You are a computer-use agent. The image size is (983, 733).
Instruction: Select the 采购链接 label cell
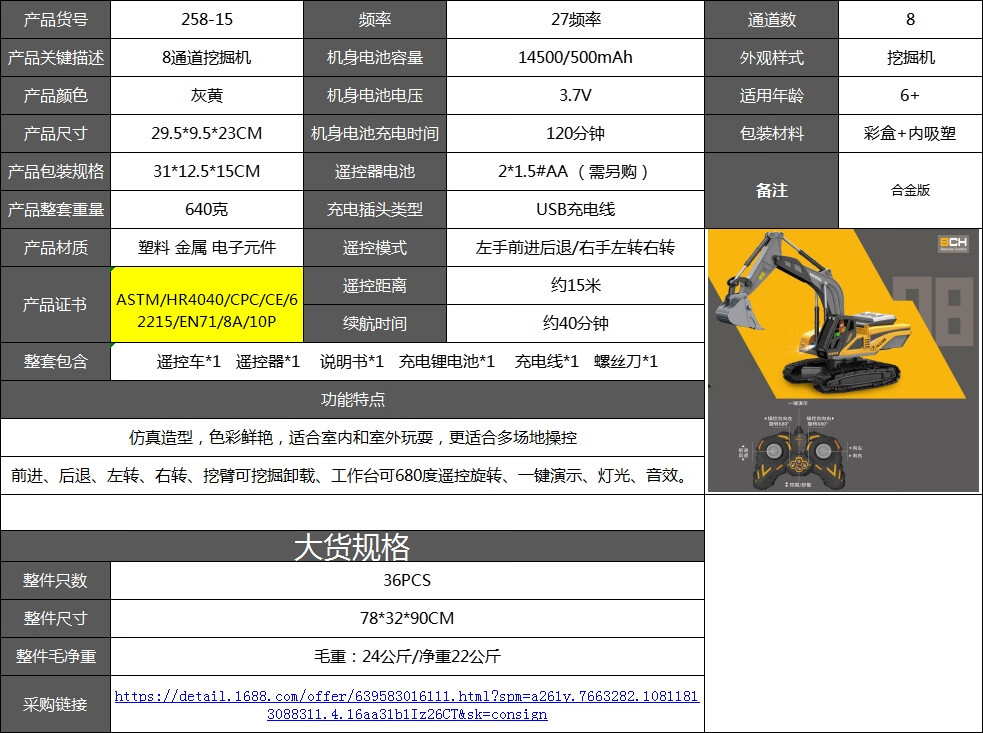click(55, 704)
